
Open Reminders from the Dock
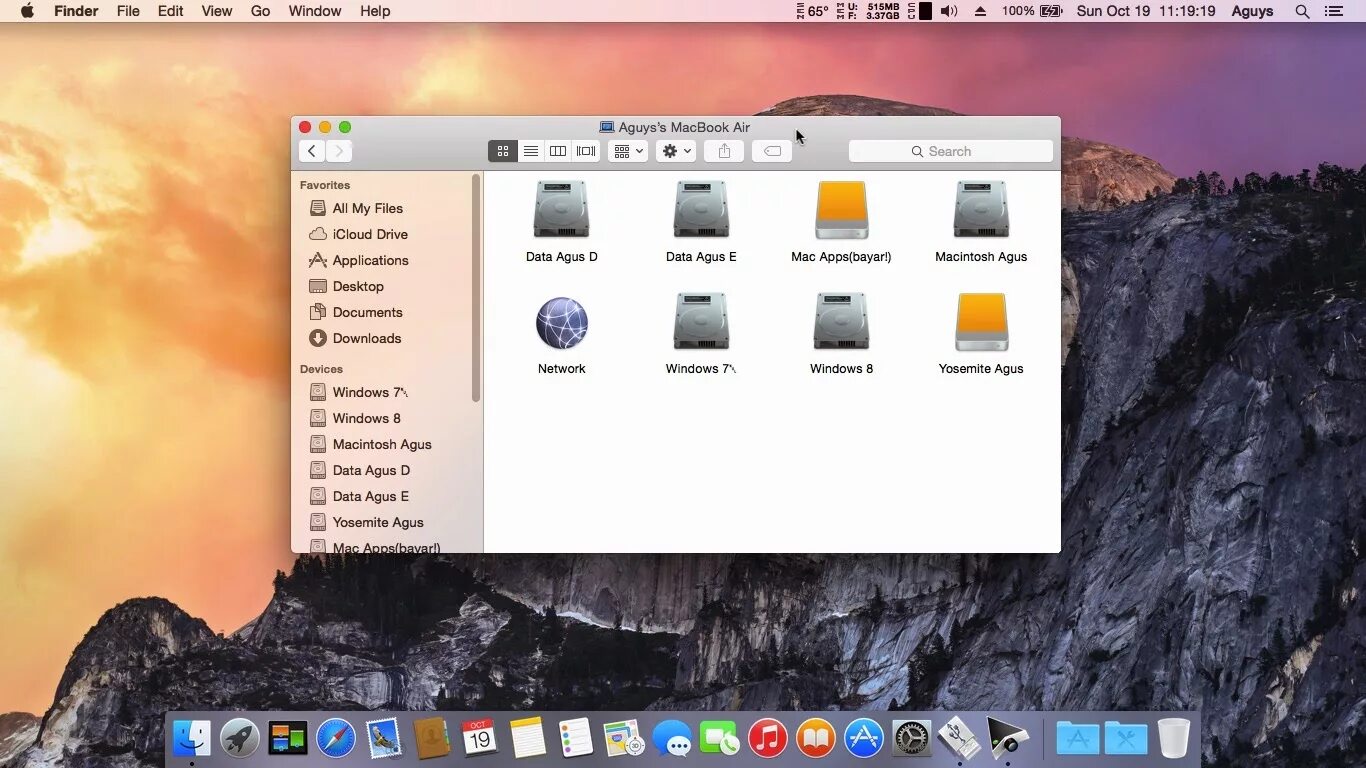(576, 739)
